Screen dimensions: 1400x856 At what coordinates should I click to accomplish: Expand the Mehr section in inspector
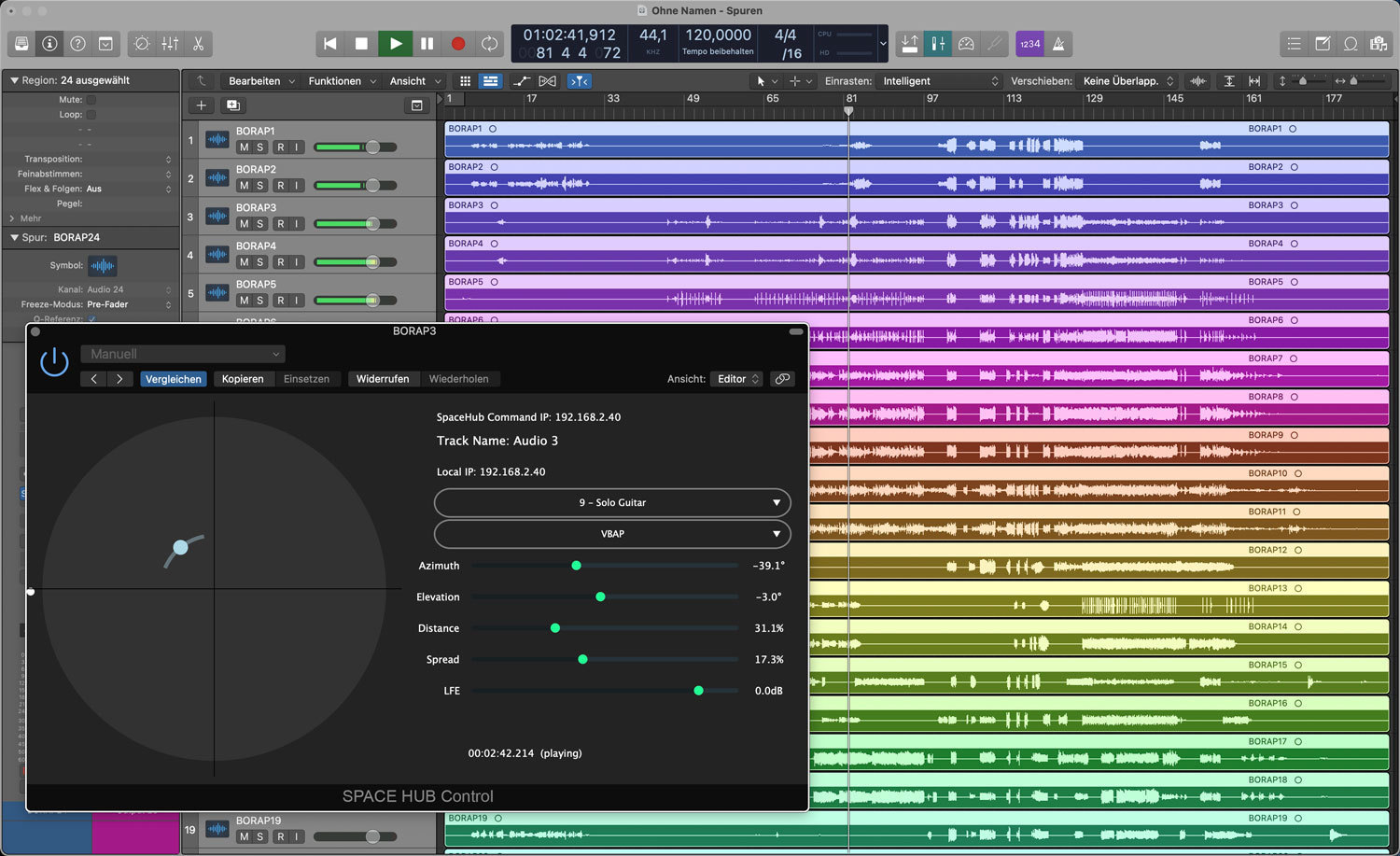[12, 218]
